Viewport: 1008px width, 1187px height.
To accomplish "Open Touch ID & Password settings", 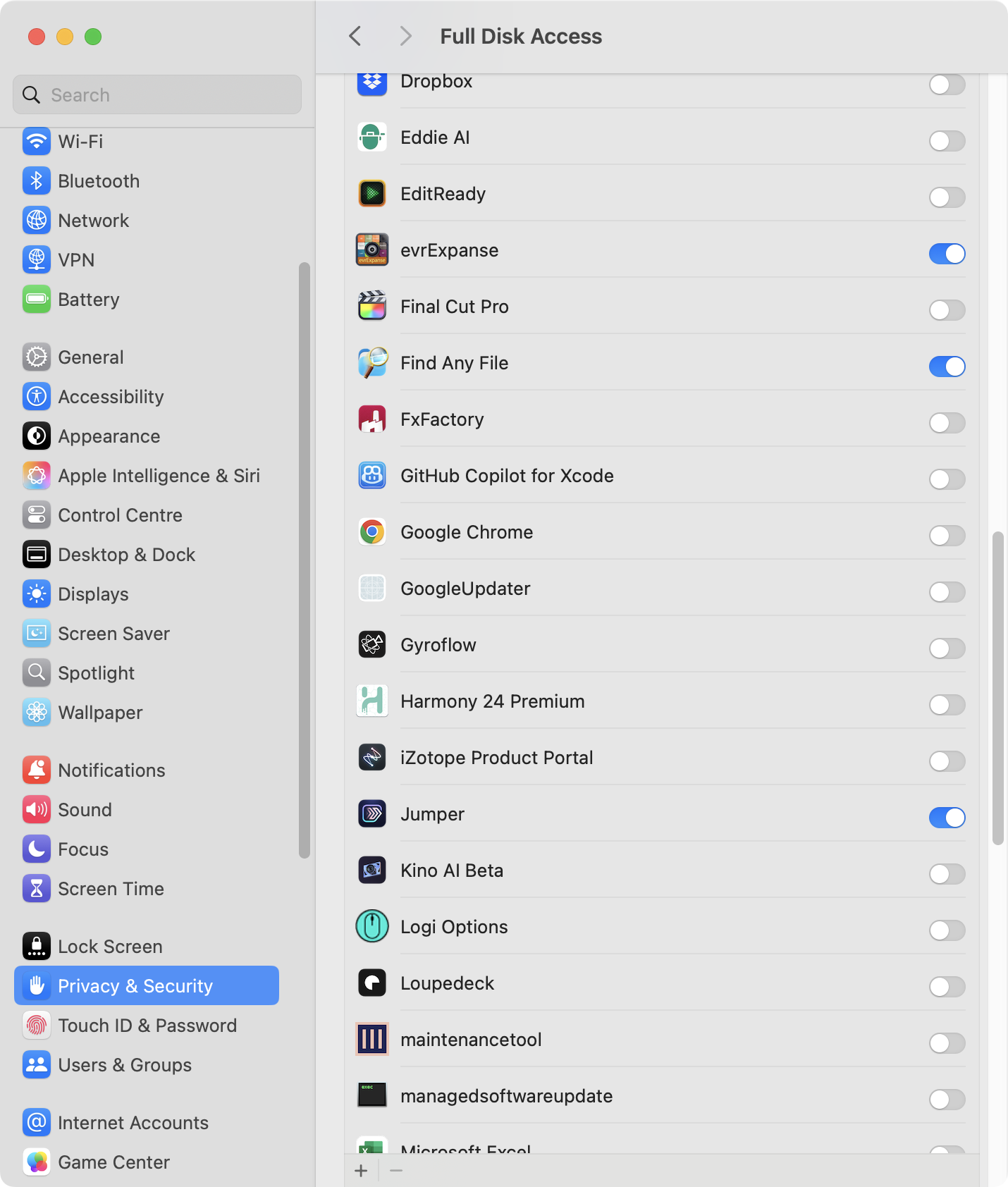I will 147,1025.
